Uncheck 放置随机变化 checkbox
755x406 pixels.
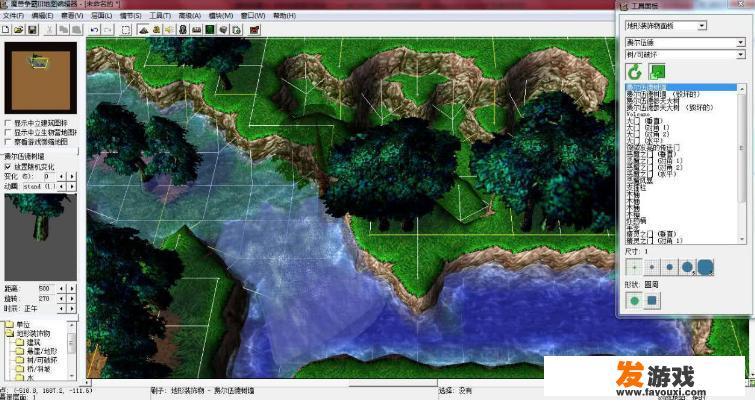click(x=7, y=167)
